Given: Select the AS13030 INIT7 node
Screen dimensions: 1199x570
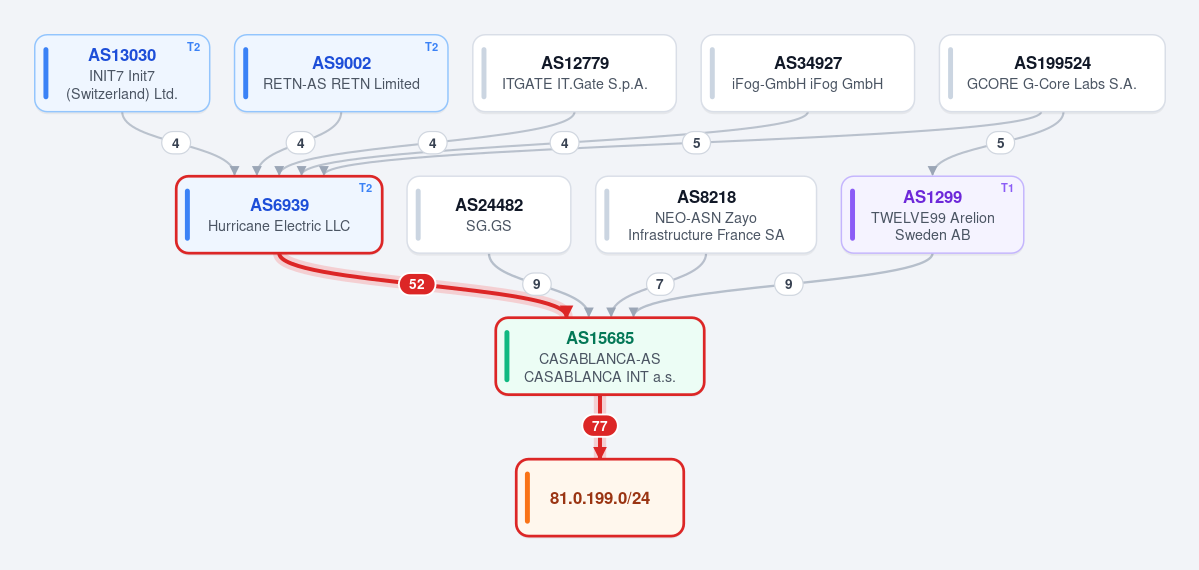Looking at the screenshot, I should pos(122,73).
